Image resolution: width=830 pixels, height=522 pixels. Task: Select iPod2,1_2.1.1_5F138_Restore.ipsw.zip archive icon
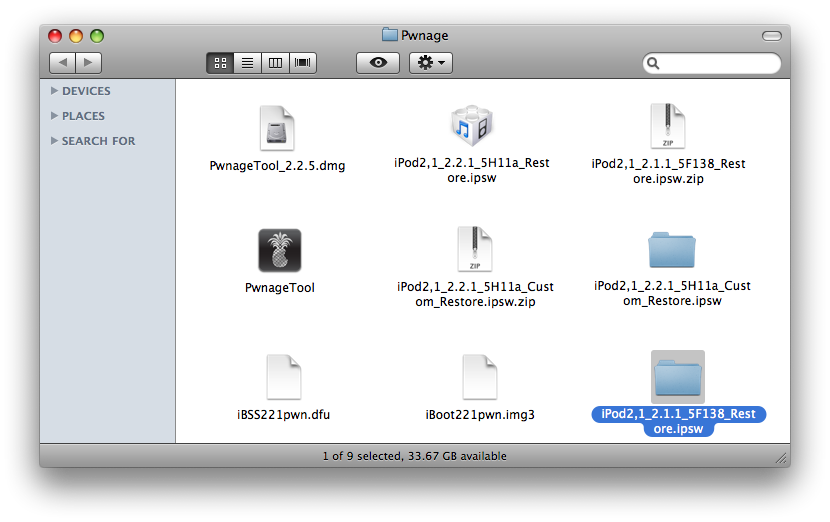click(667, 127)
